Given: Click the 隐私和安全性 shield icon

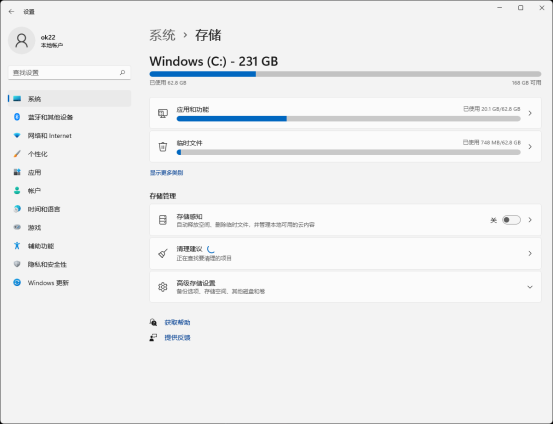Looking at the screenshot, I should click(17, 264).
